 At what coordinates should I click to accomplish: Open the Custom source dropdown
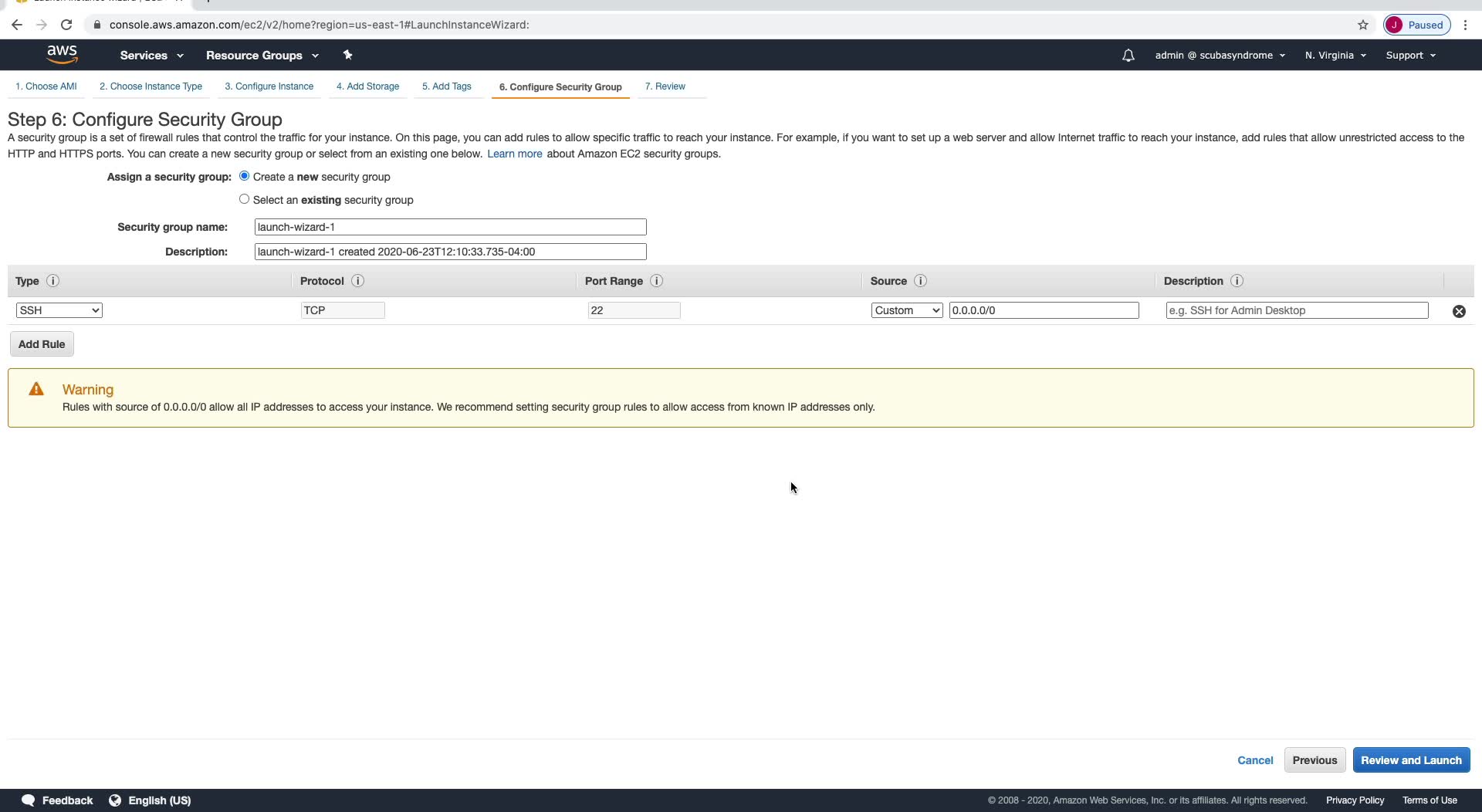coord(907,310)
